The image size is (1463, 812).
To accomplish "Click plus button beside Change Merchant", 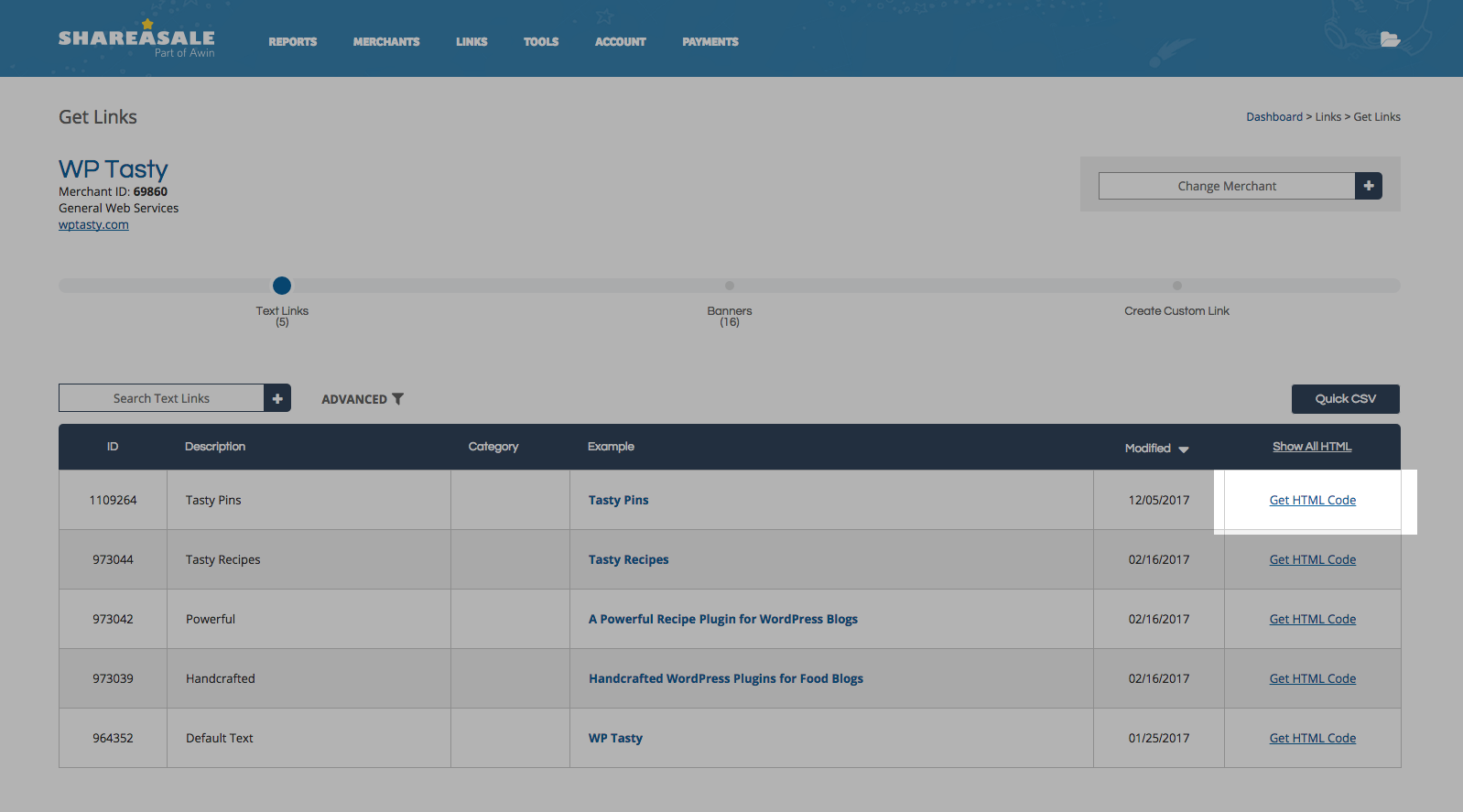I will (1369, 186).
